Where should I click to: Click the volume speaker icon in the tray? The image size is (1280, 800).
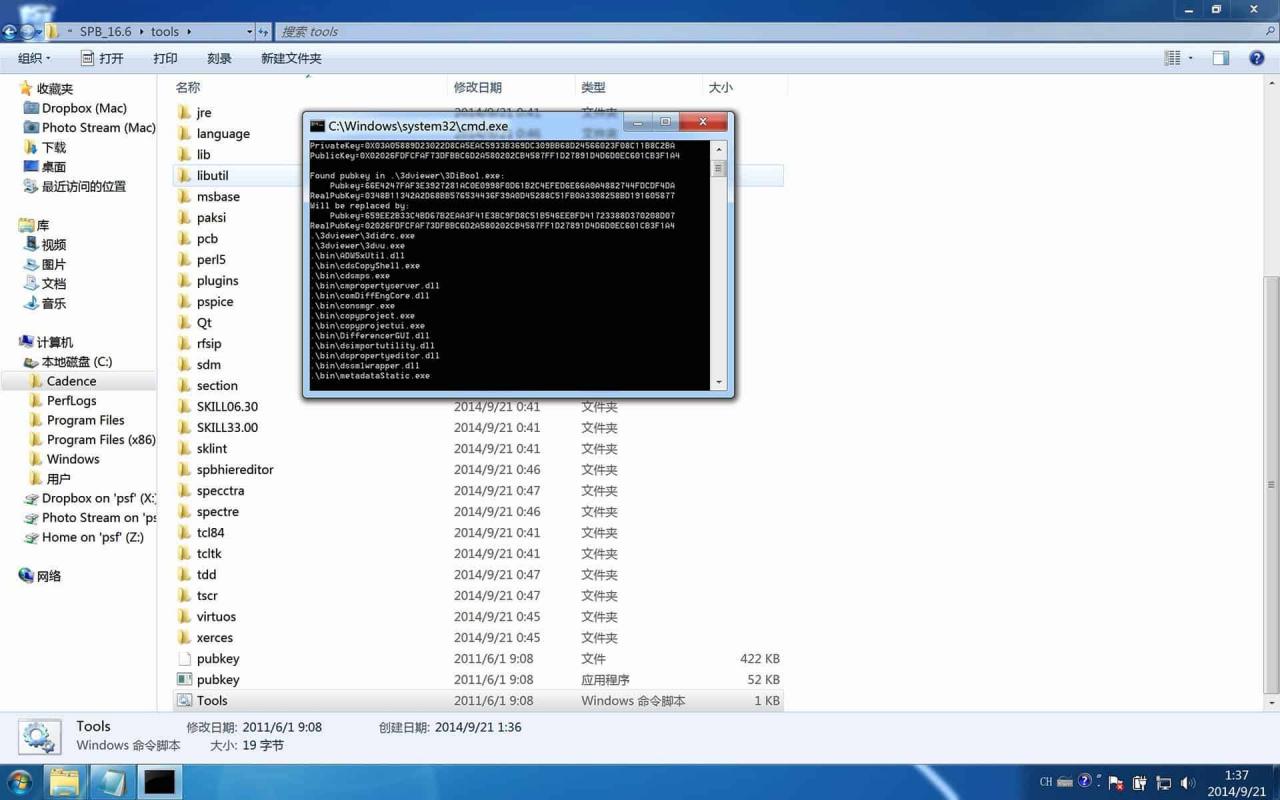click(1188, 783)
